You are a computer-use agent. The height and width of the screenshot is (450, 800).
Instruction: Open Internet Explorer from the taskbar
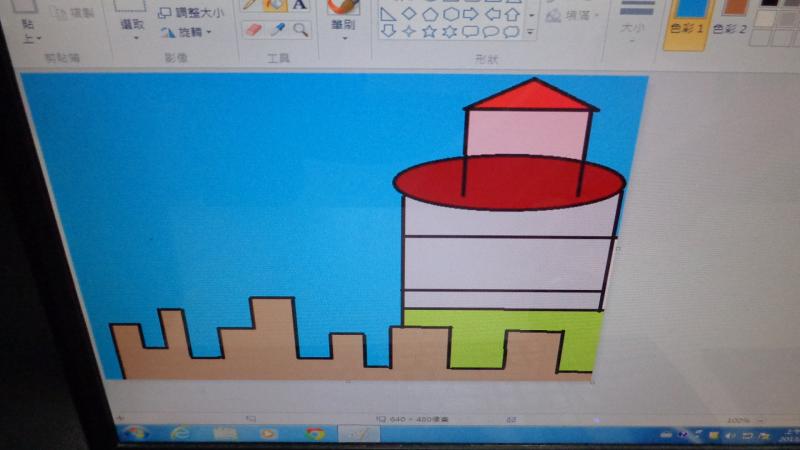[x=180, y=434]
